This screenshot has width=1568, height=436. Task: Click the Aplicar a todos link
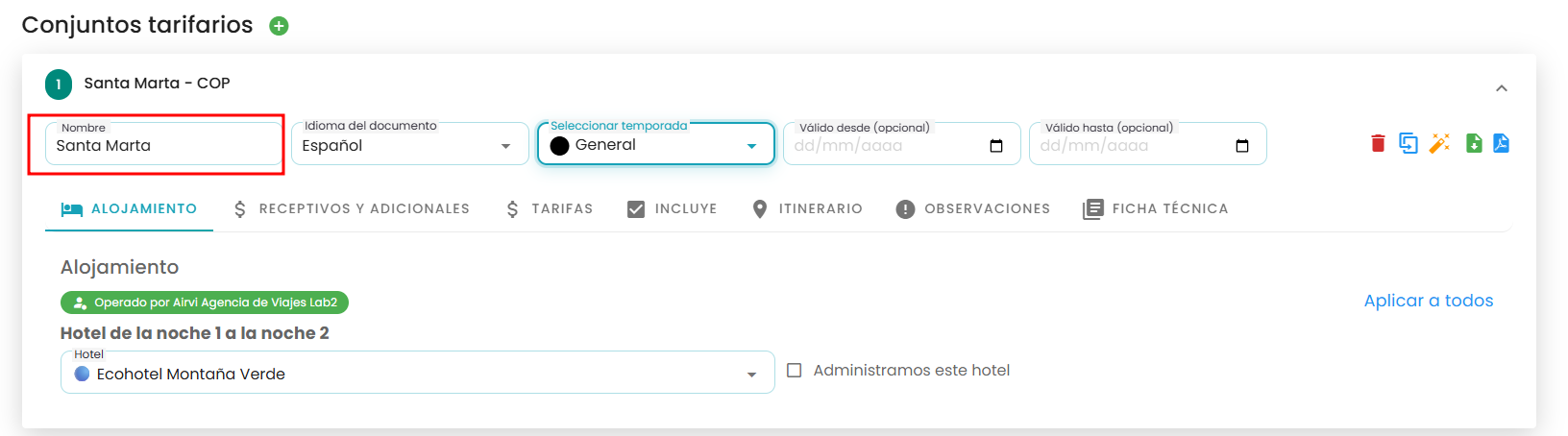(1429, 301)
